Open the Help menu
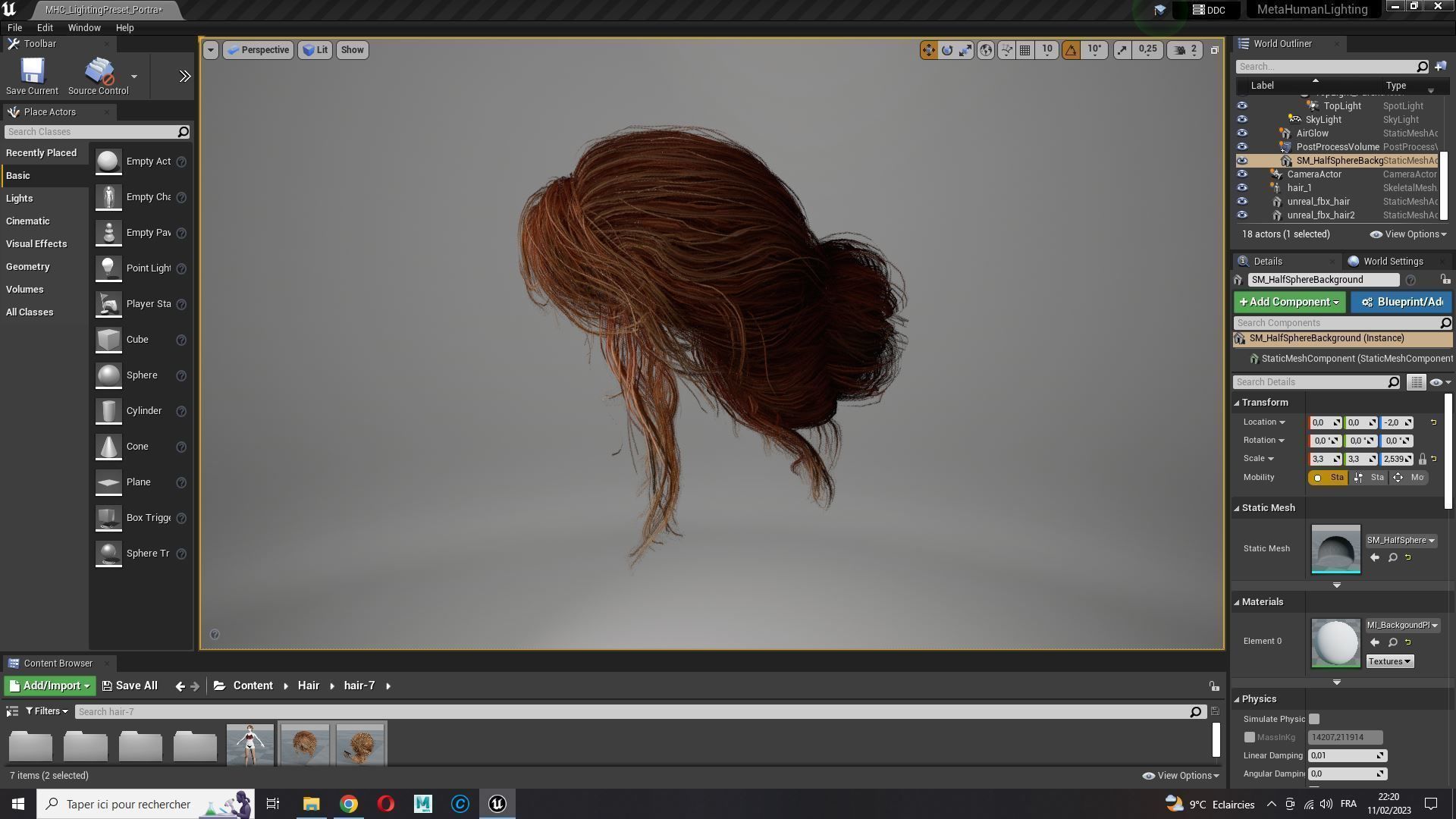The image size is (1456, 819). click(124, 28)
